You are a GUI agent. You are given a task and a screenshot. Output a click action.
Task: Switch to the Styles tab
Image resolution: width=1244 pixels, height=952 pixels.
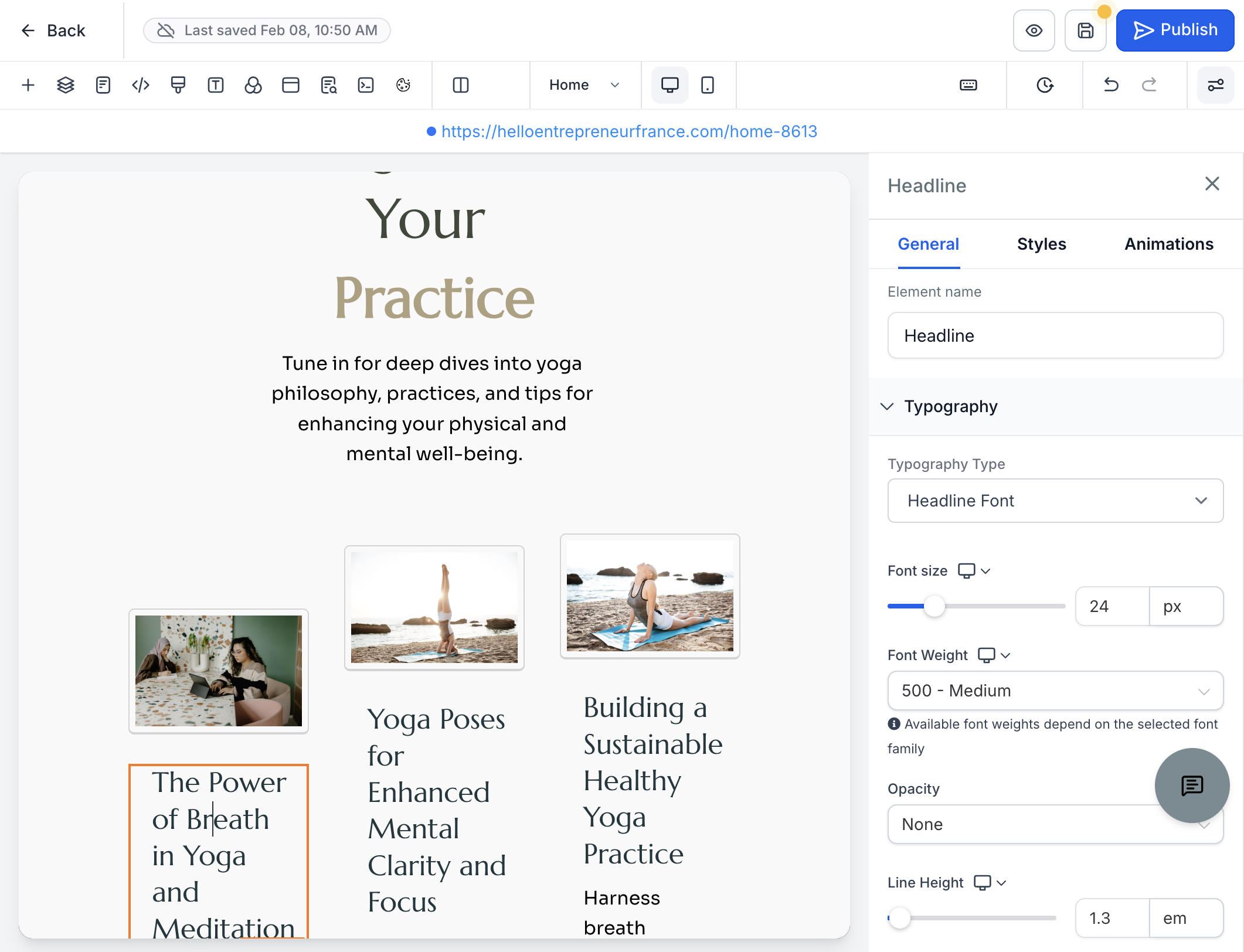pos(1041,244)
